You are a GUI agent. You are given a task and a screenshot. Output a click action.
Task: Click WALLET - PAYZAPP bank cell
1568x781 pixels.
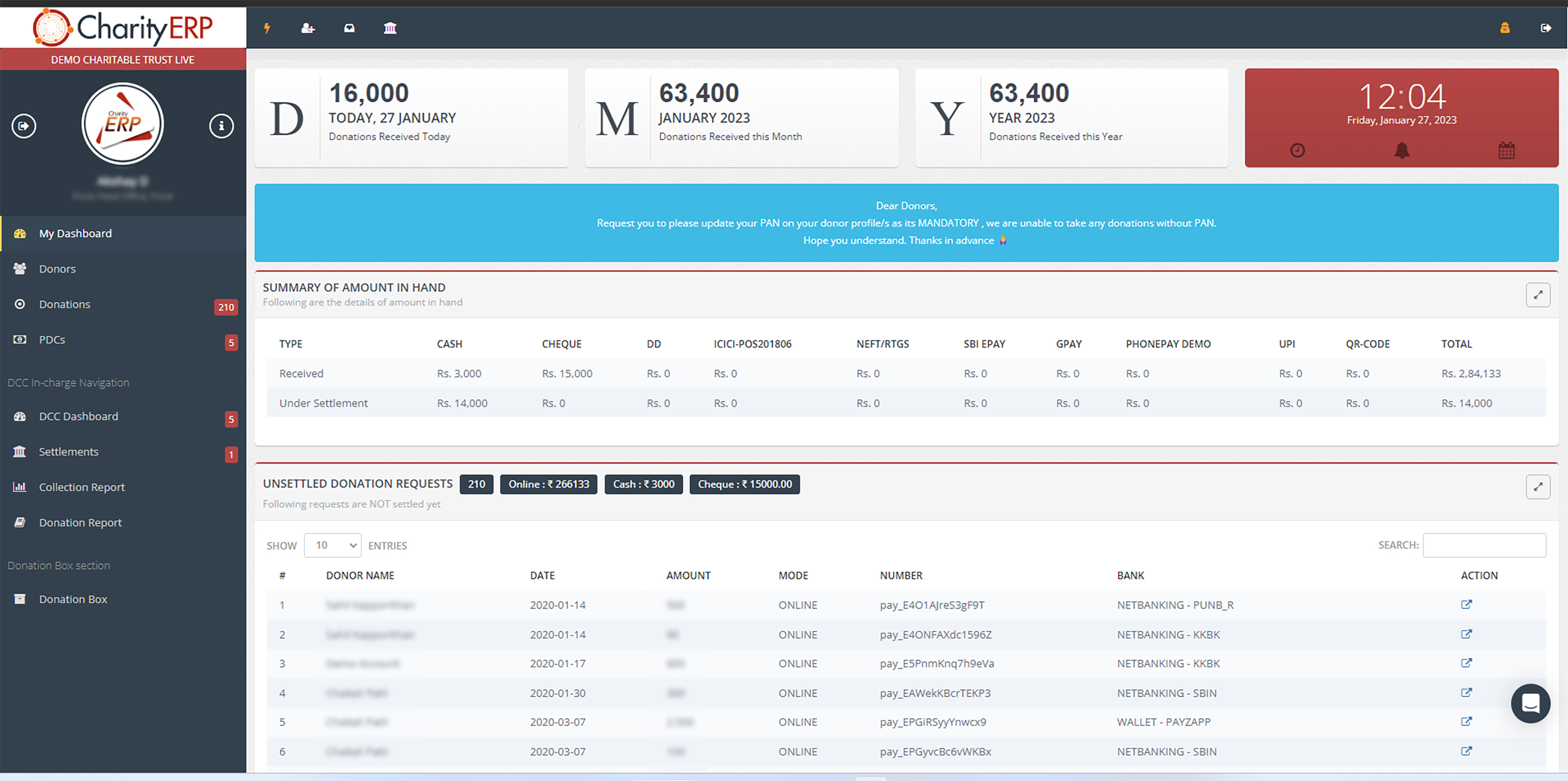[x=1163, y=722]
